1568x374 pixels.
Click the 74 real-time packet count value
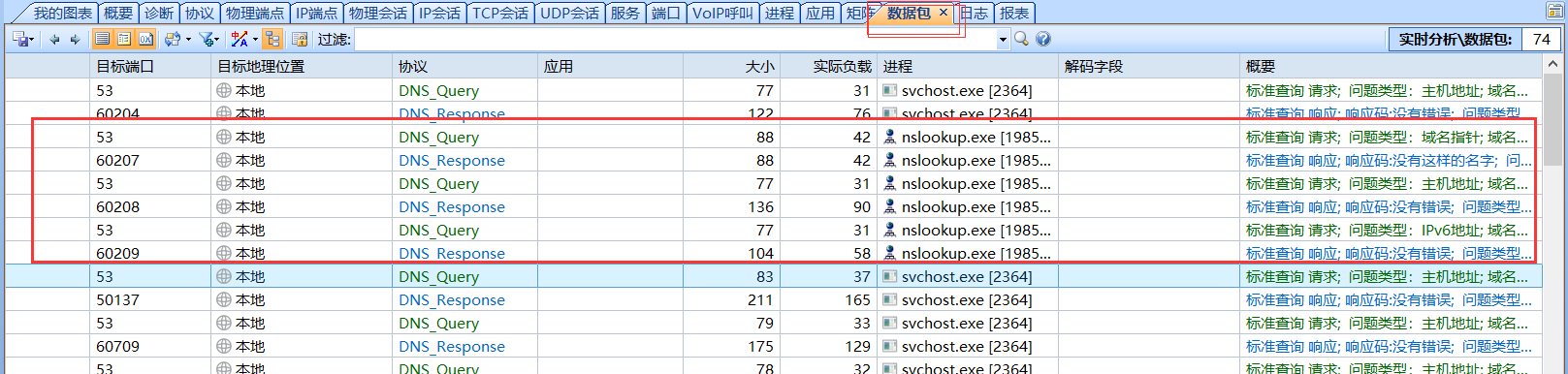click(x=1542, y=39)
